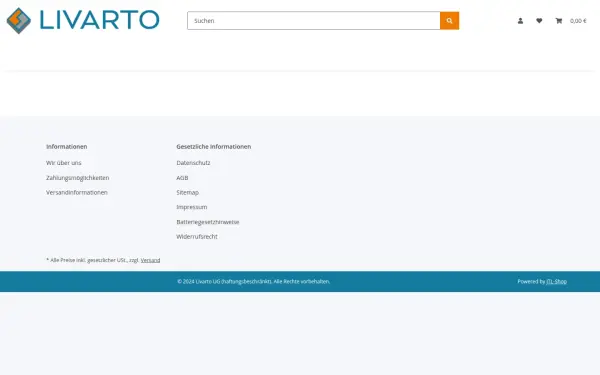Click the Suchen search input field

(x=313, y=21)
